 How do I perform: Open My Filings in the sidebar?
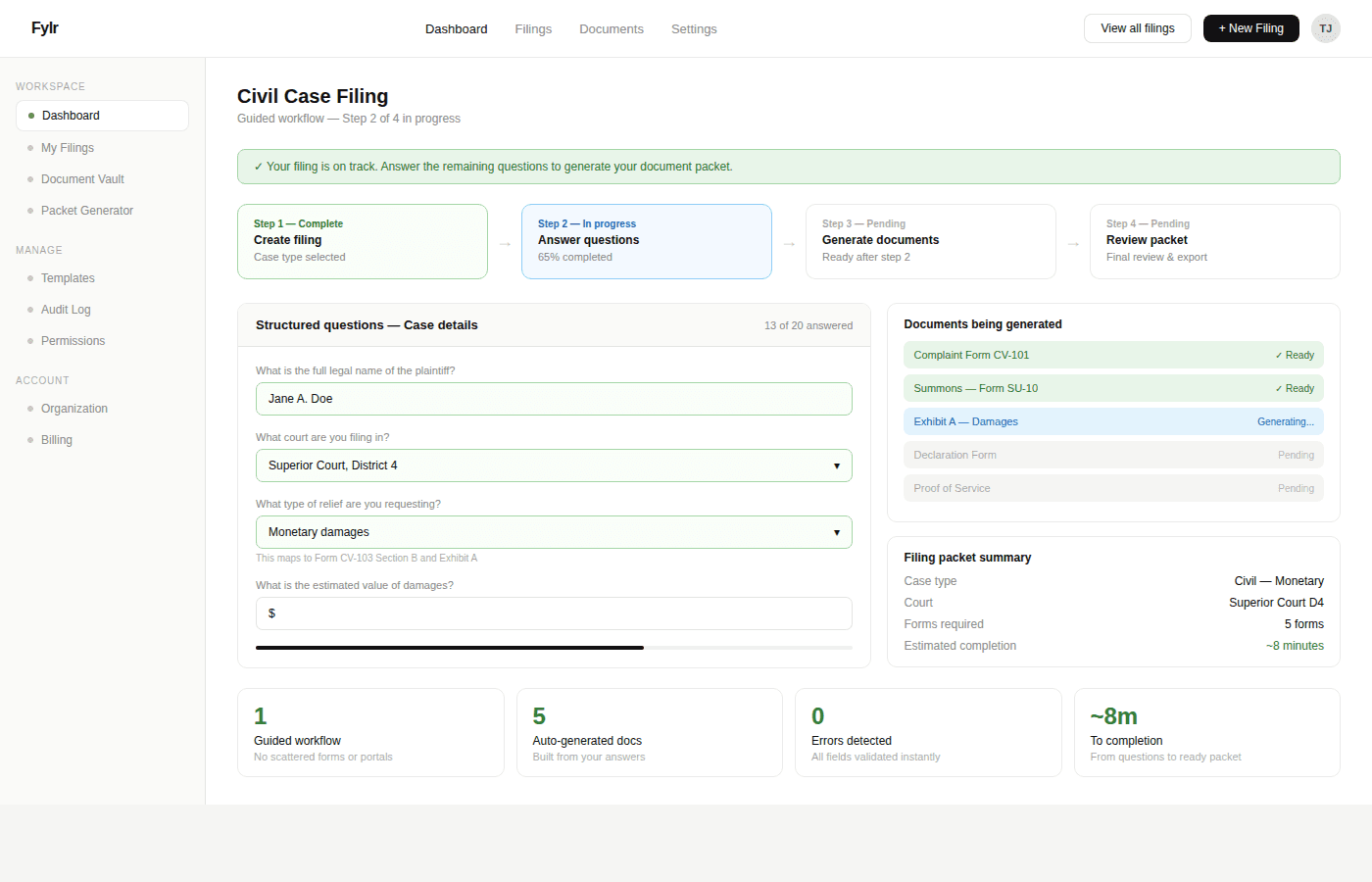click(102, 148)
